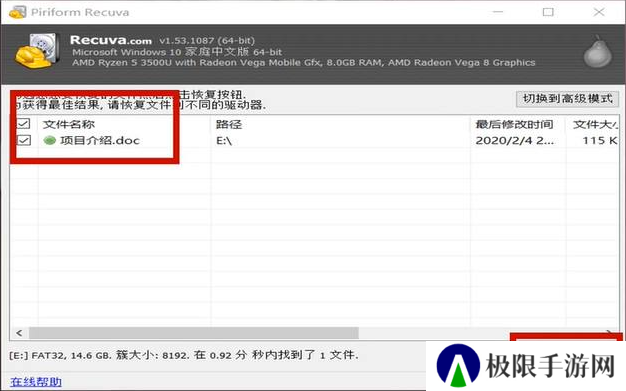Click the 115 K file size cell
Image resolution: width=626 pixels, height=391 pixels.
tap(600, 141)
